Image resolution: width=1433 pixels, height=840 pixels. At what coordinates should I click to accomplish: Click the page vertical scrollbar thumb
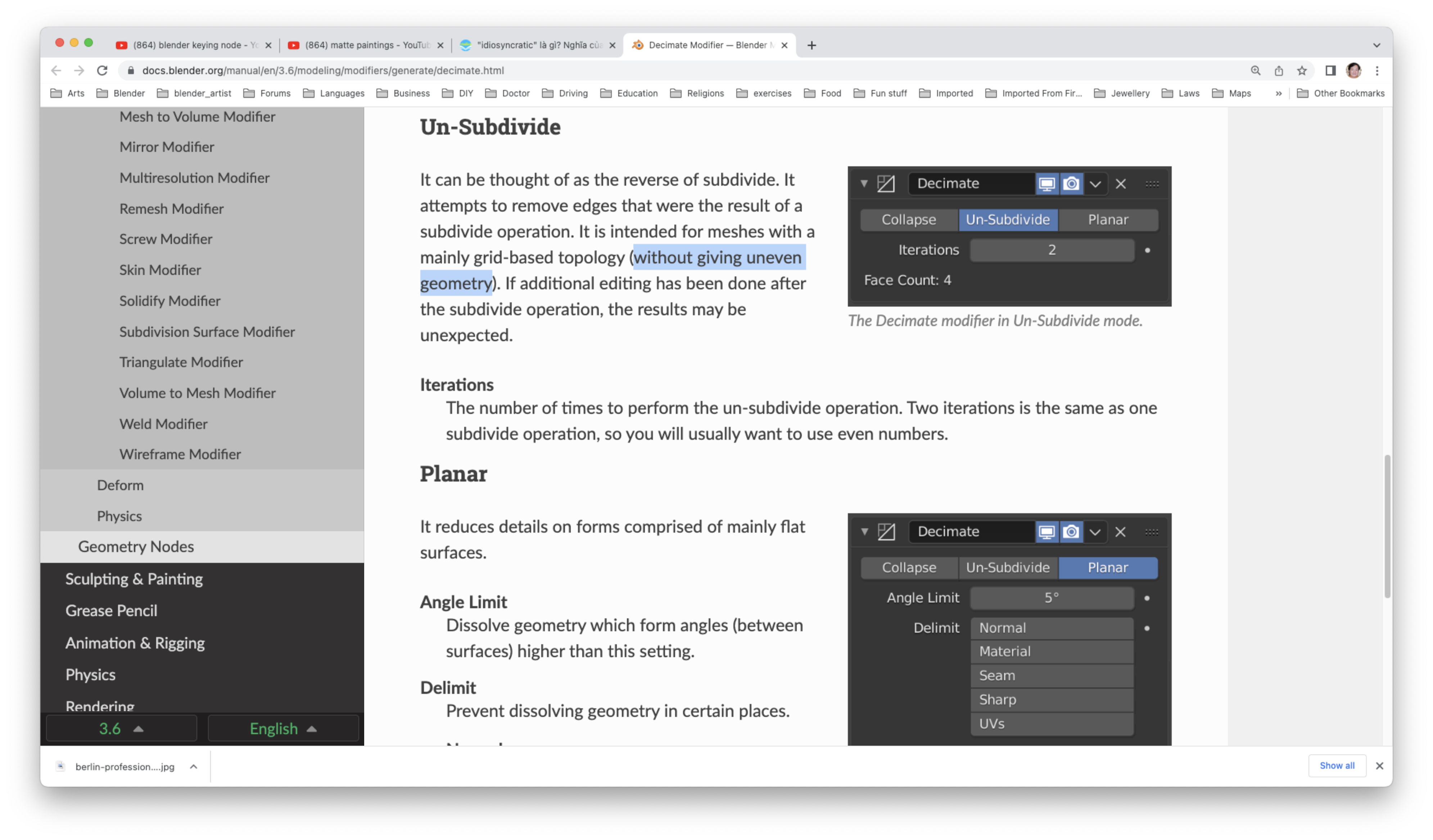1387,526
